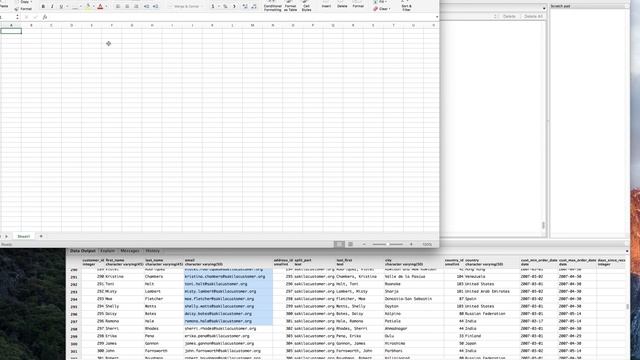Open Sort & Filter menu
This screenshot has height=360, width=640.
coord(406,7)
